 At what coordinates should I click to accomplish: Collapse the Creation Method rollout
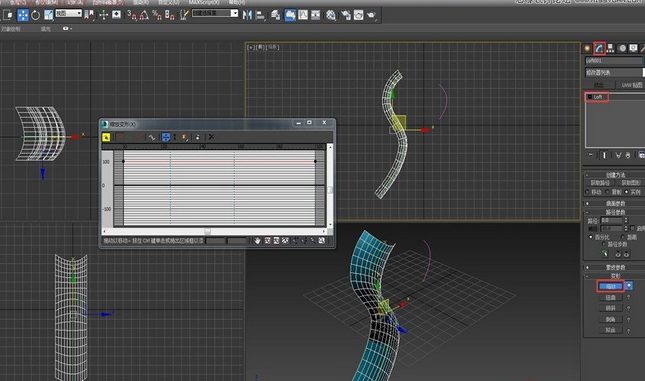(614, 175)
